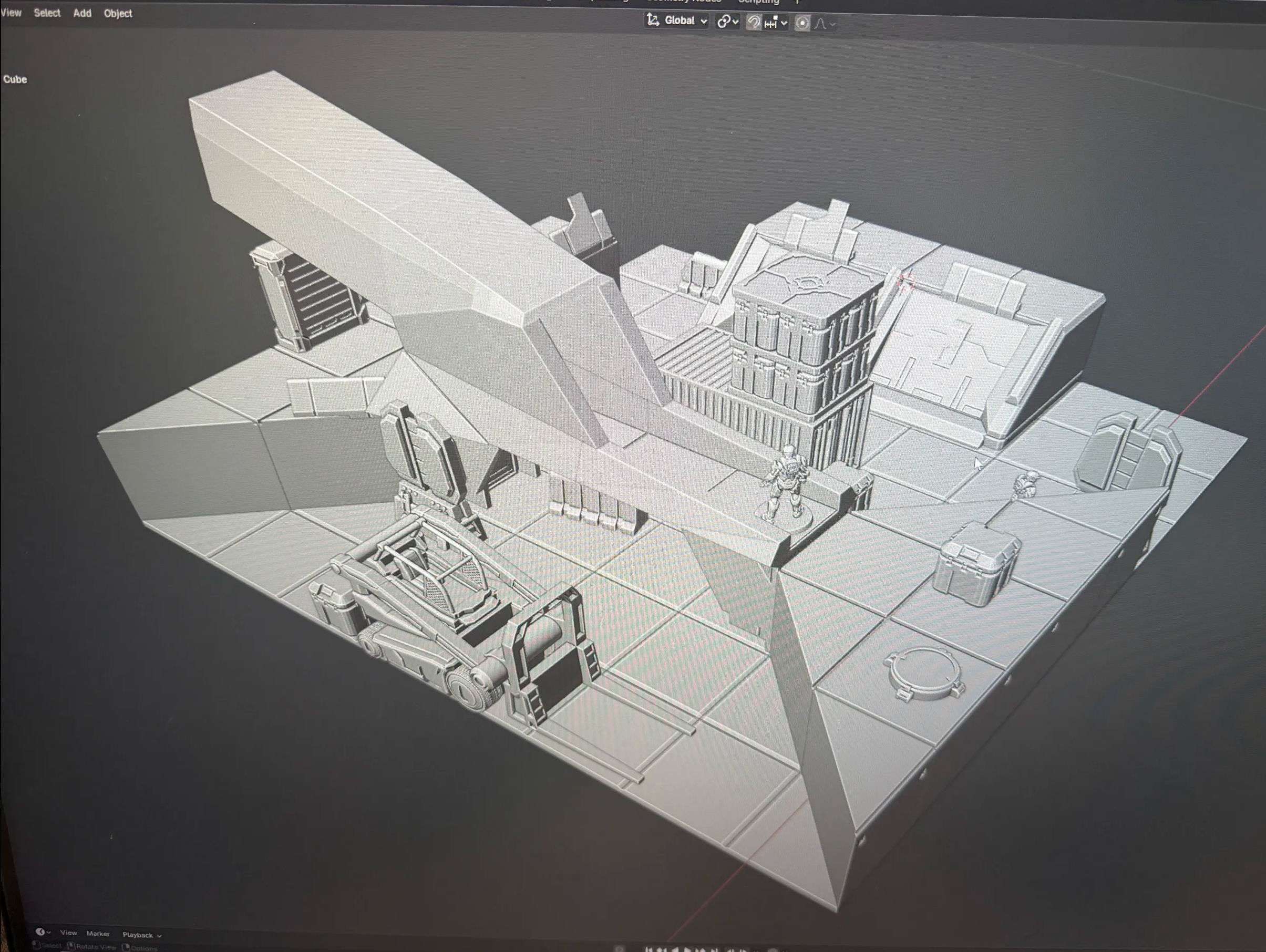The image size is (1266, 952).
Task: Open the viewport View menu
Action: click(11, 13)
